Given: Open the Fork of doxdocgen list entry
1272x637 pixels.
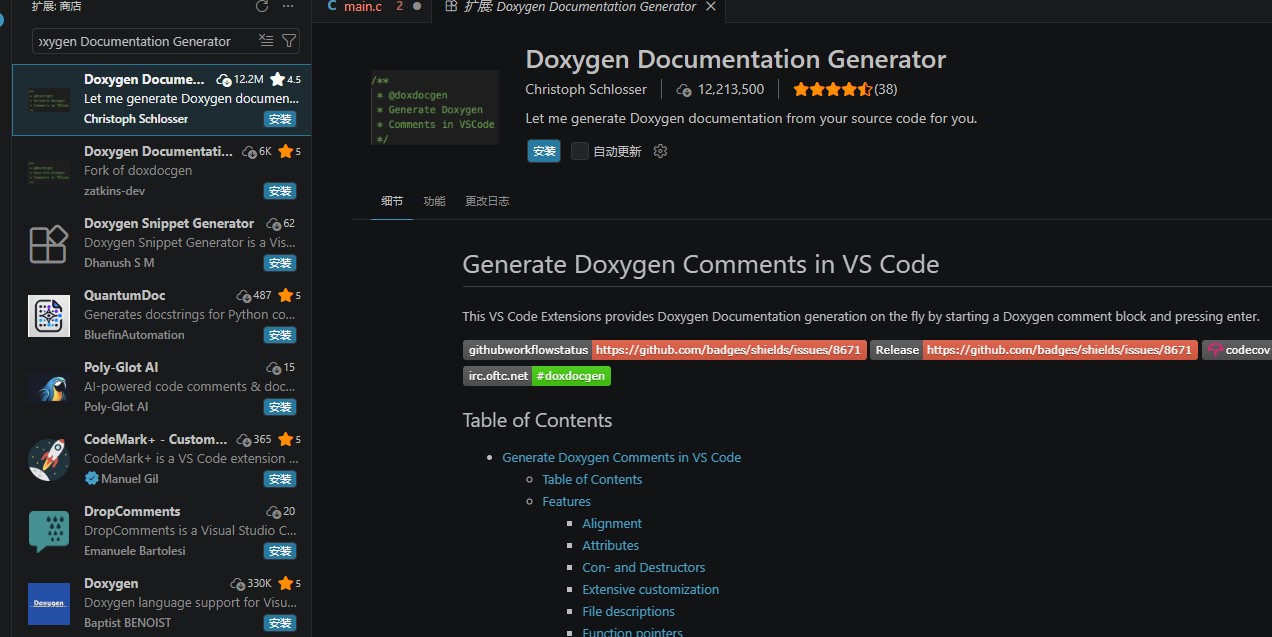Looking at the screenshot, I should coord(162,171).
